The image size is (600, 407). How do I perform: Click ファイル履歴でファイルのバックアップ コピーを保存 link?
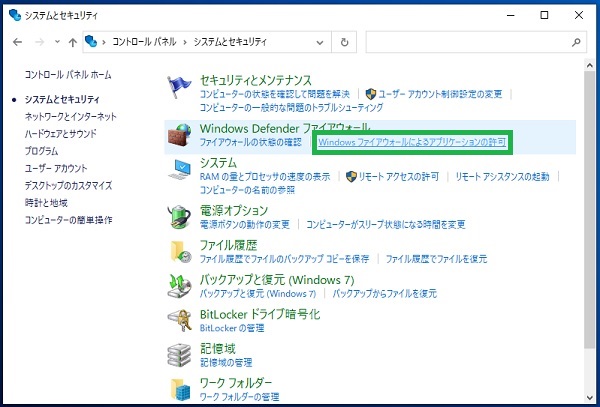284,259
